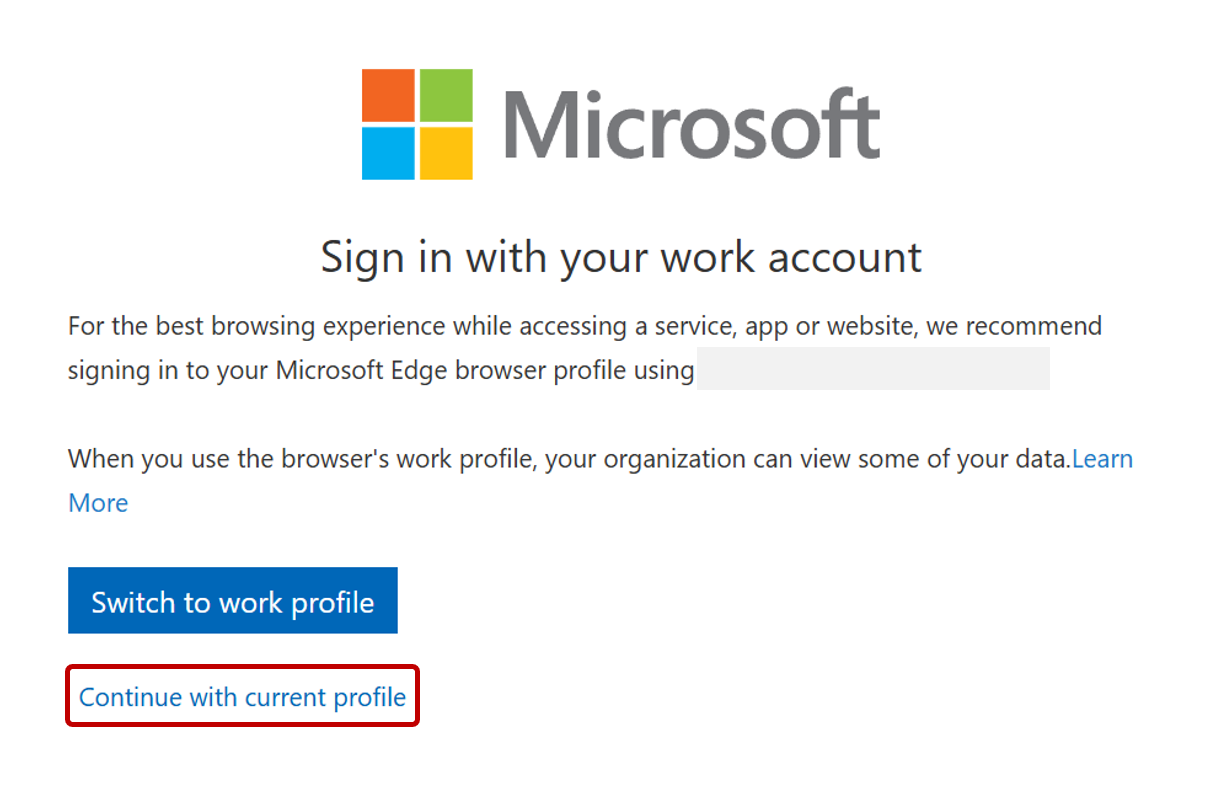Click the yellow square of Microsoft logo
The height and width of the screenshot is (793, 1221).
pos(446,153)
